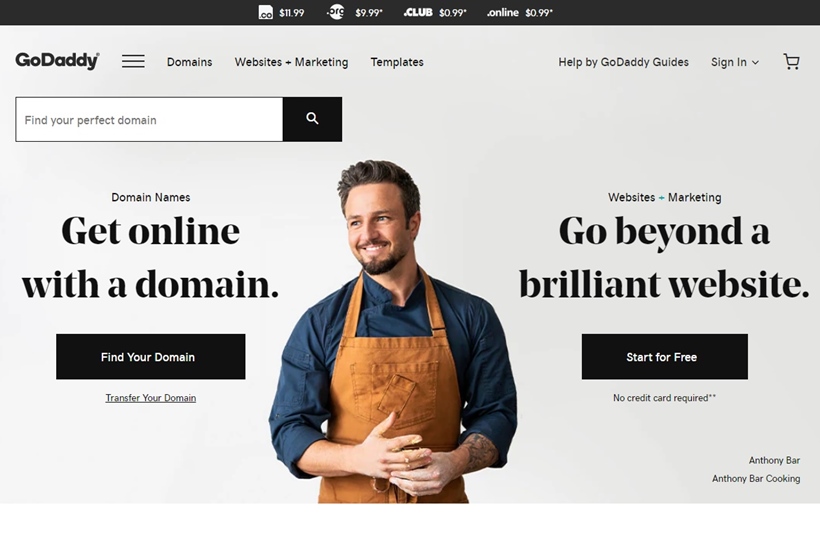820x548 pixels.
Task: Select the .CLUB domain logo
Action: 418,12
